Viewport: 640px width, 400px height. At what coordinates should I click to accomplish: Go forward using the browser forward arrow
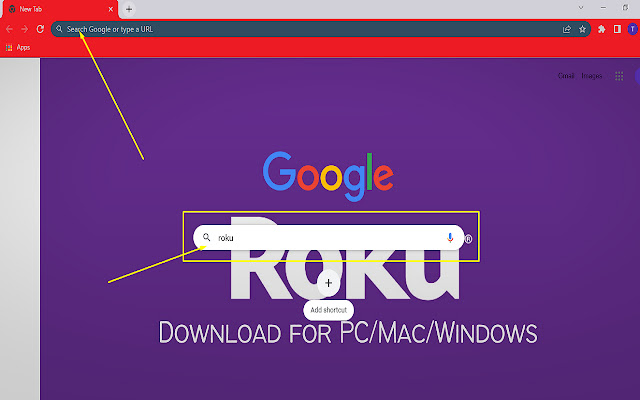pyautogui.click(x=25, y=29)
